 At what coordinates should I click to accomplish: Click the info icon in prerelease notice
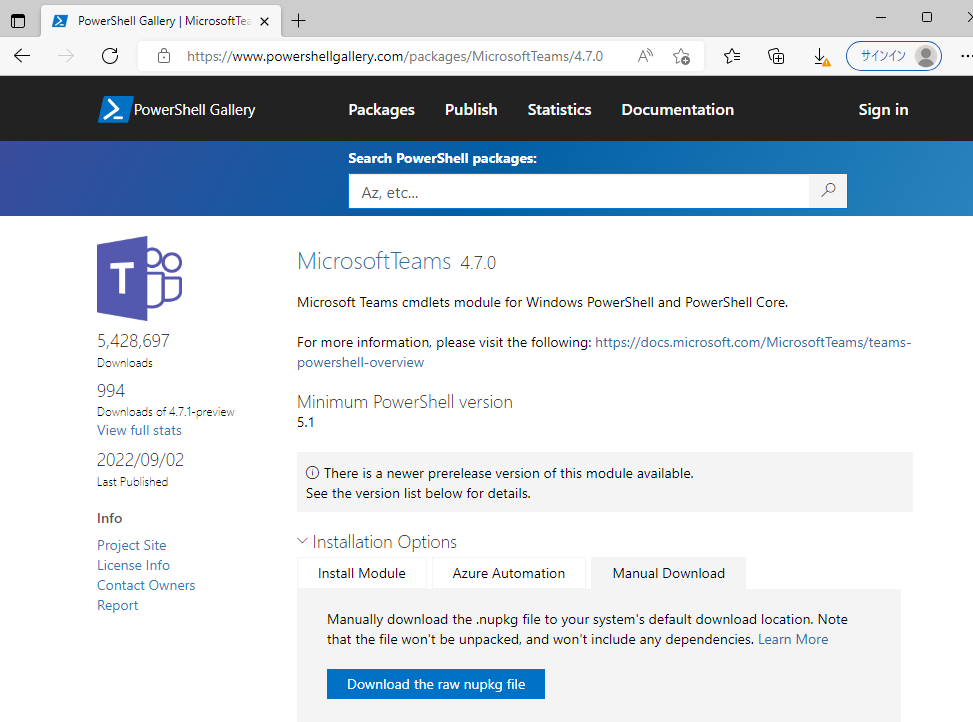tap(312, 473)
